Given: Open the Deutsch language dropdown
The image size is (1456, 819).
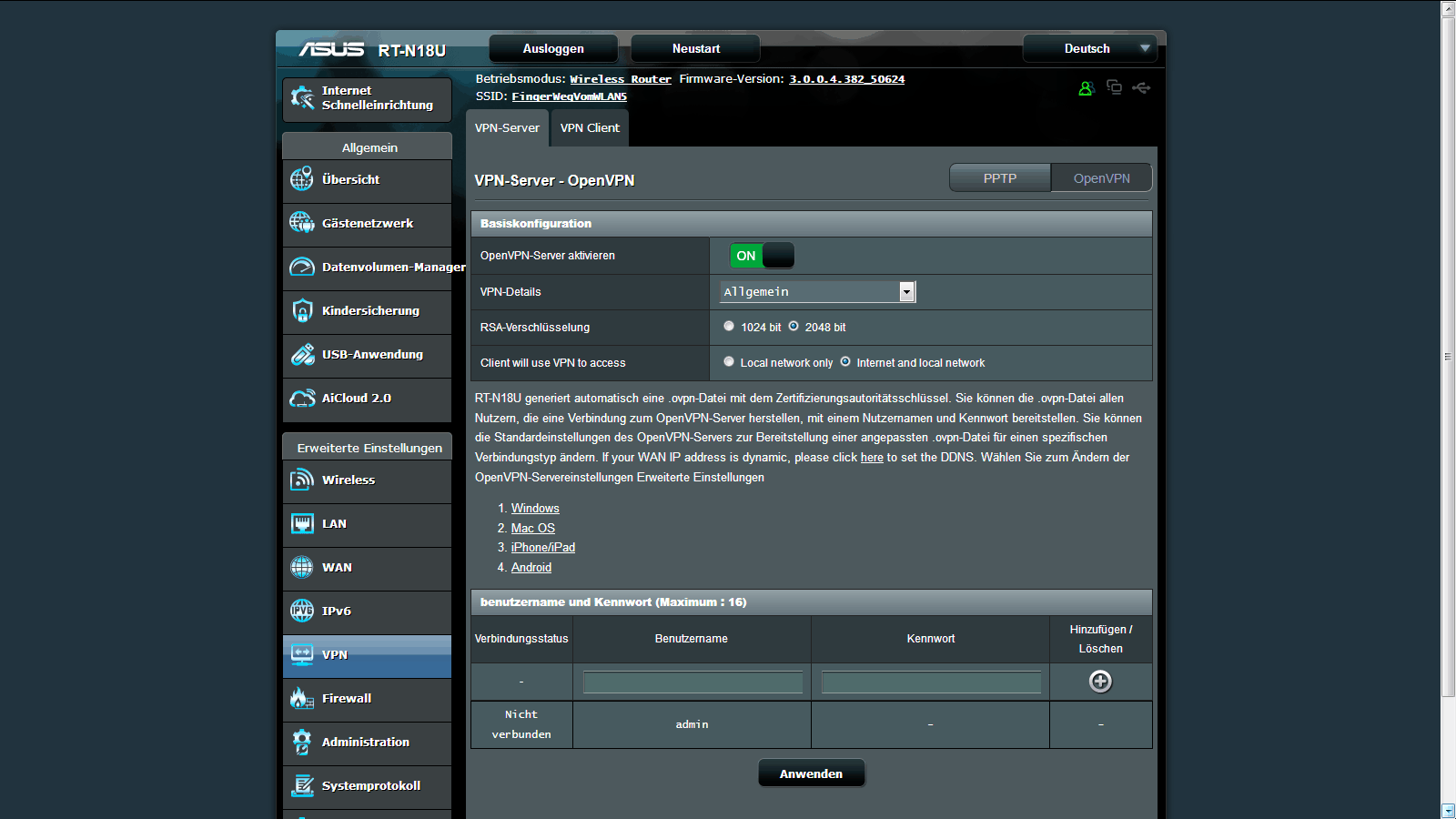Looking at the screenshot, I should (1089, 48).
